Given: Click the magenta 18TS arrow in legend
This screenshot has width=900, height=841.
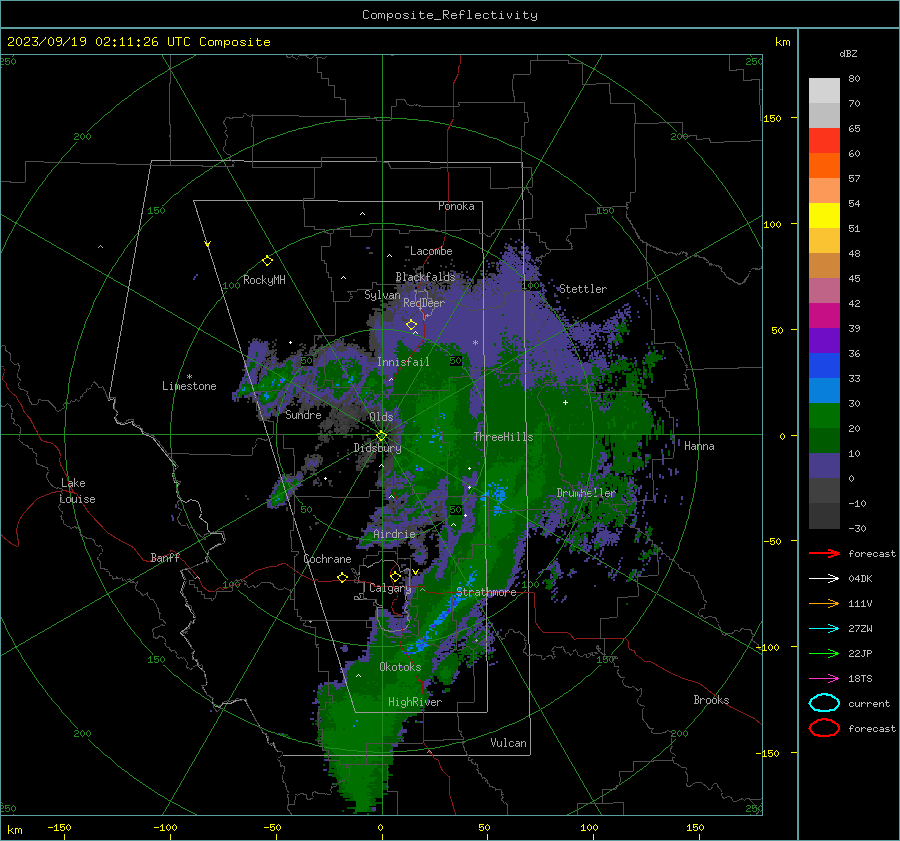Looking at the screenshot, I should [824, 678].
